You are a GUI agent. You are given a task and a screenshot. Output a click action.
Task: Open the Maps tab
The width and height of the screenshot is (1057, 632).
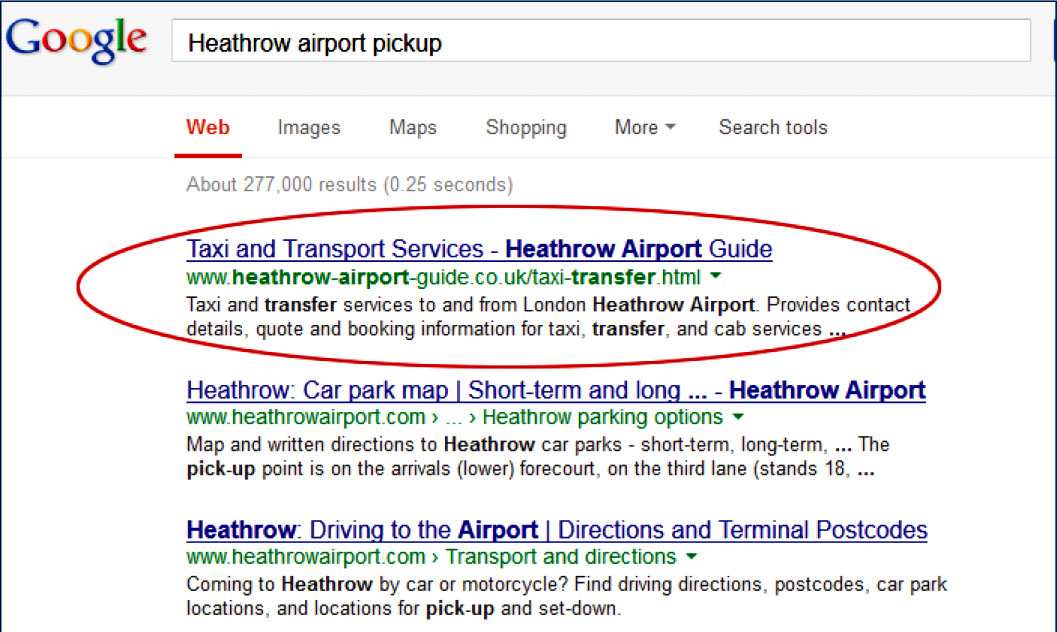[x=413, y=127]
